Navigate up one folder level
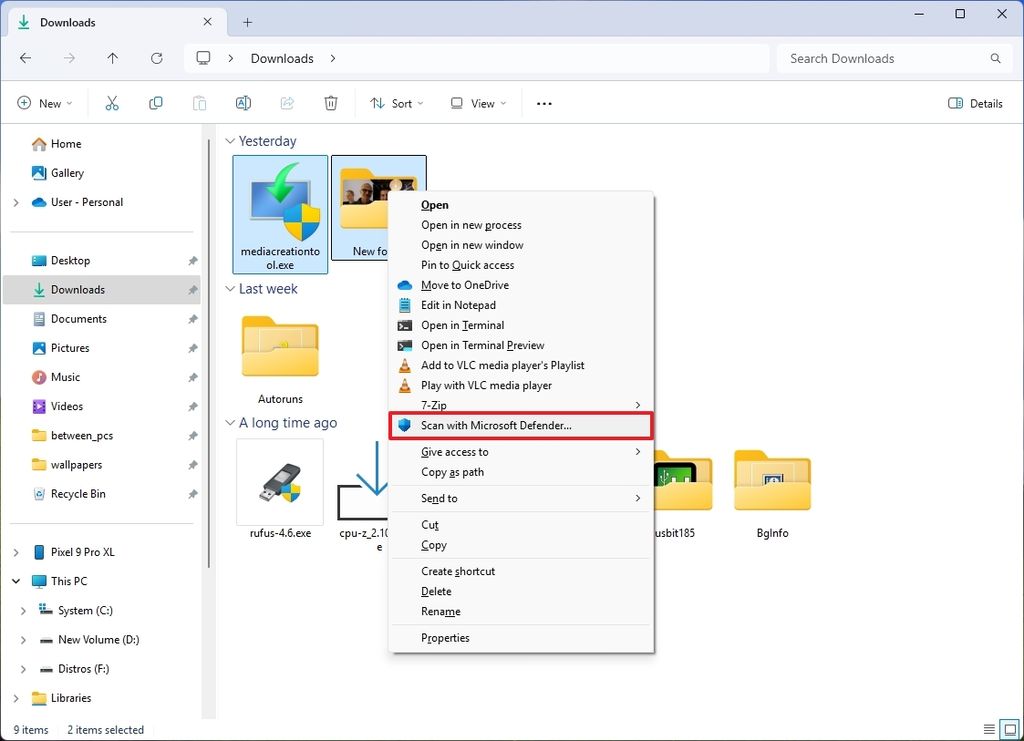The image size is (1024, 741). (x=112, y=58)
